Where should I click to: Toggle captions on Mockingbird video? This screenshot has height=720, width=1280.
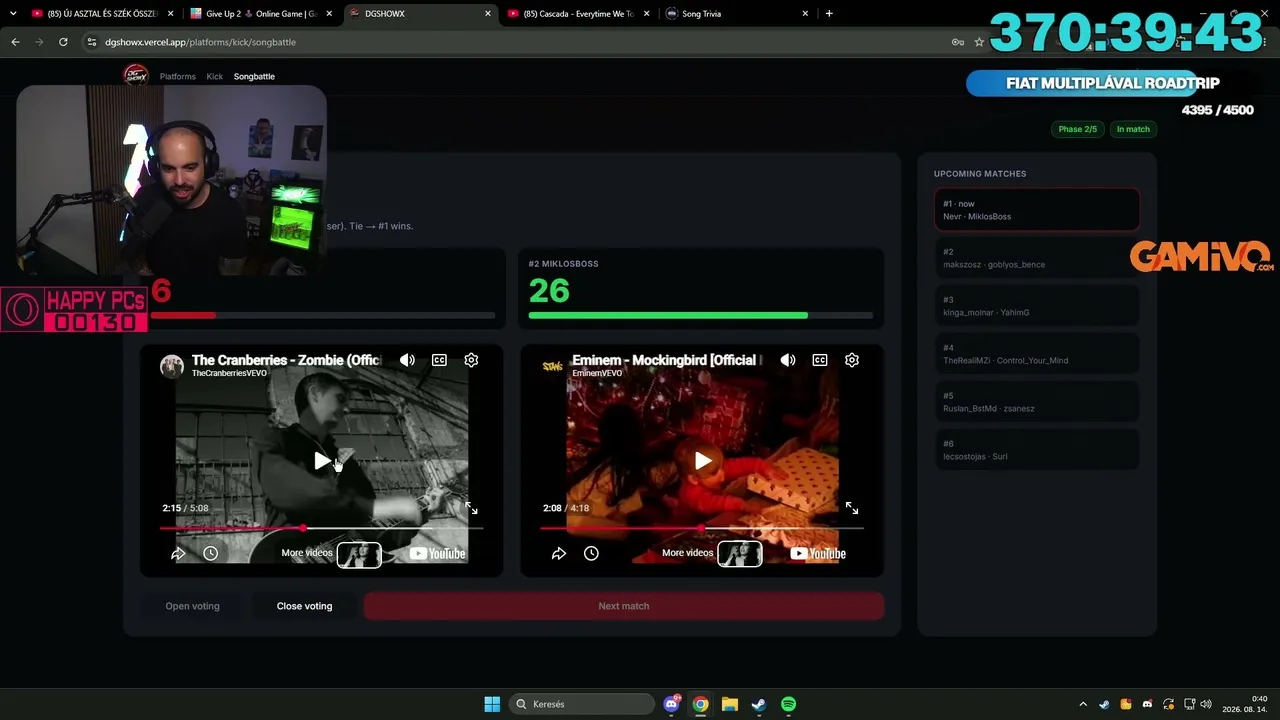[x=820, y=360]
